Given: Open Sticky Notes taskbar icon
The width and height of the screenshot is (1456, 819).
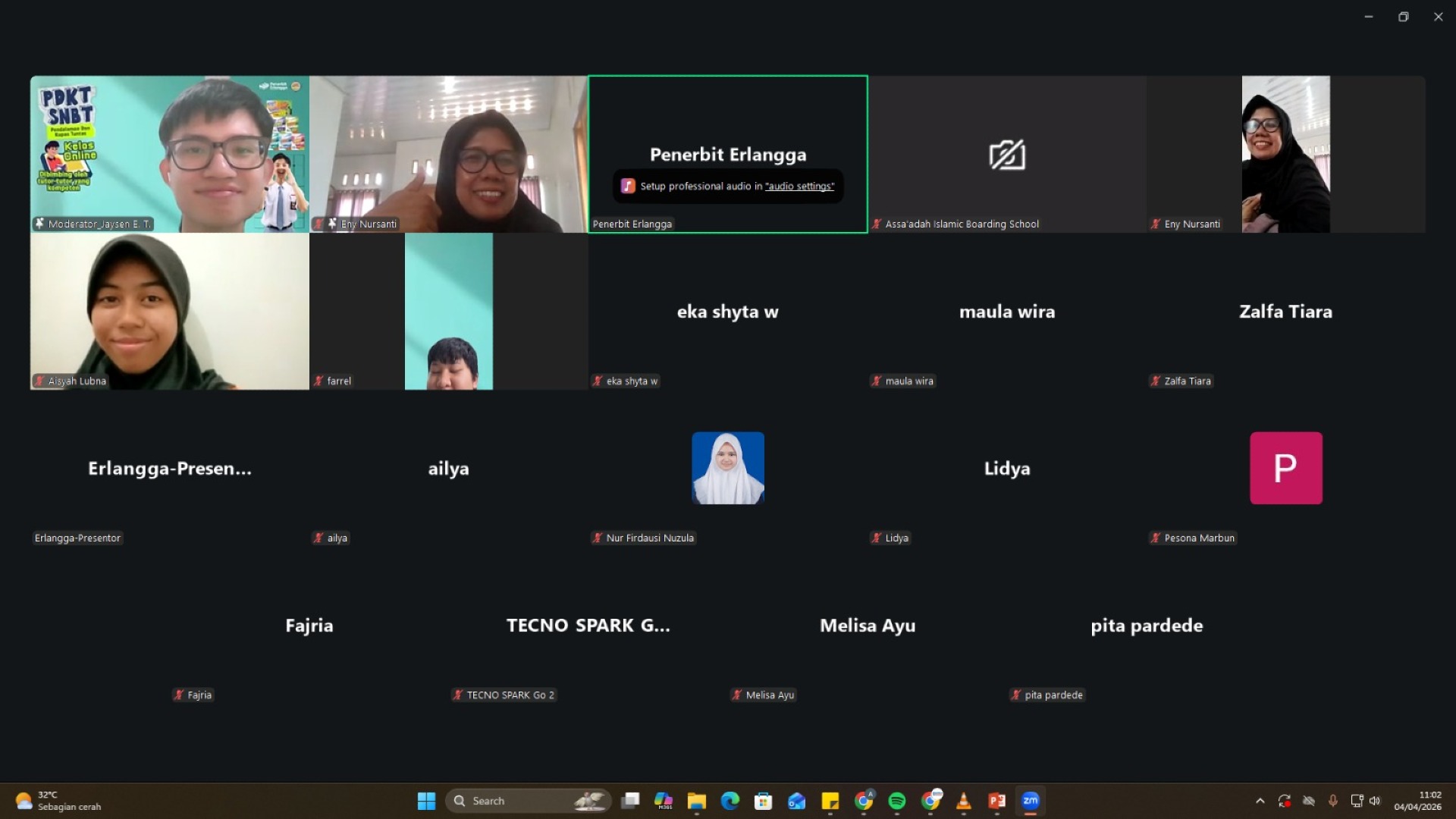Looking at the screenshot, I should tap(830, 801).
